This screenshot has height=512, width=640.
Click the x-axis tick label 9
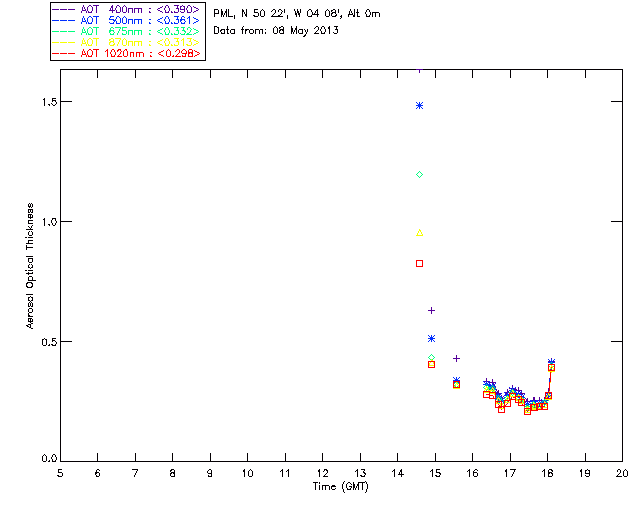210,474
